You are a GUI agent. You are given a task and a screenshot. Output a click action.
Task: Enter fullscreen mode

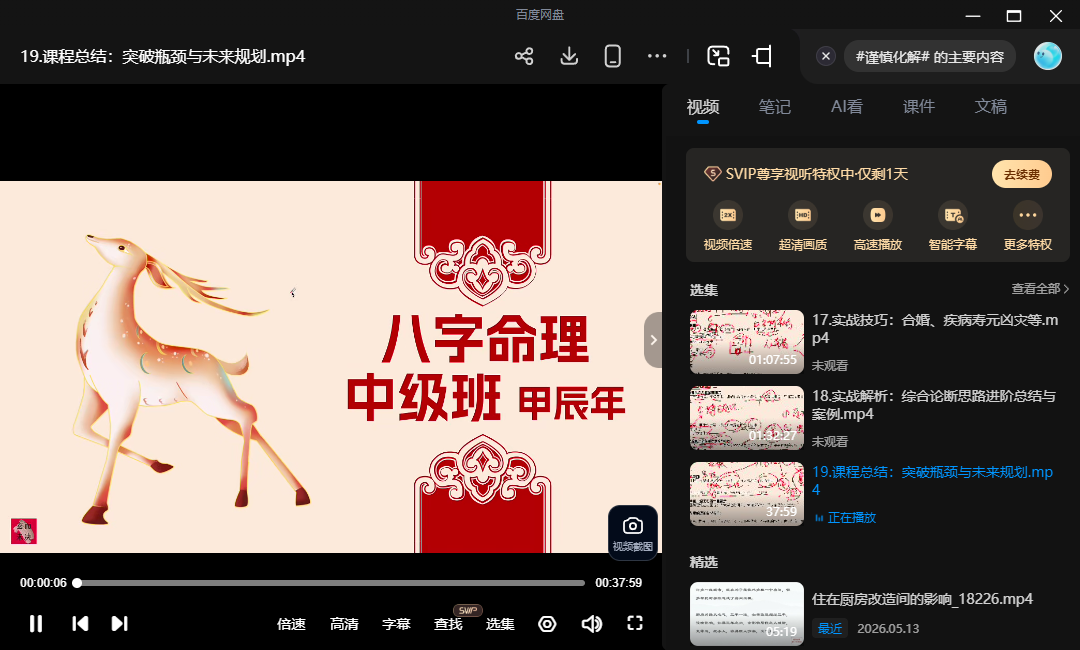pos(635,623)
